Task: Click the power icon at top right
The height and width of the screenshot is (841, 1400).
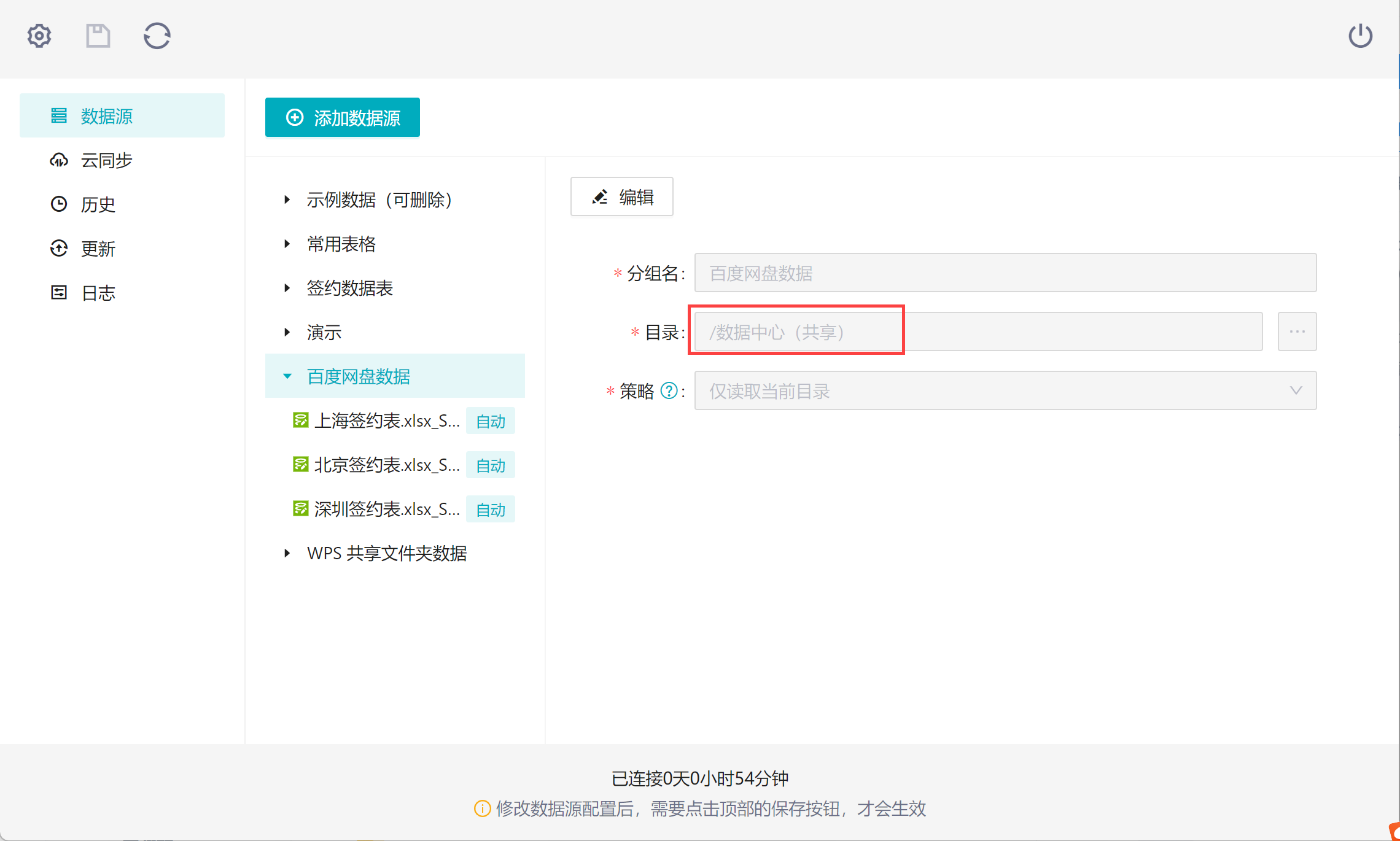Action: point(1360,36)
